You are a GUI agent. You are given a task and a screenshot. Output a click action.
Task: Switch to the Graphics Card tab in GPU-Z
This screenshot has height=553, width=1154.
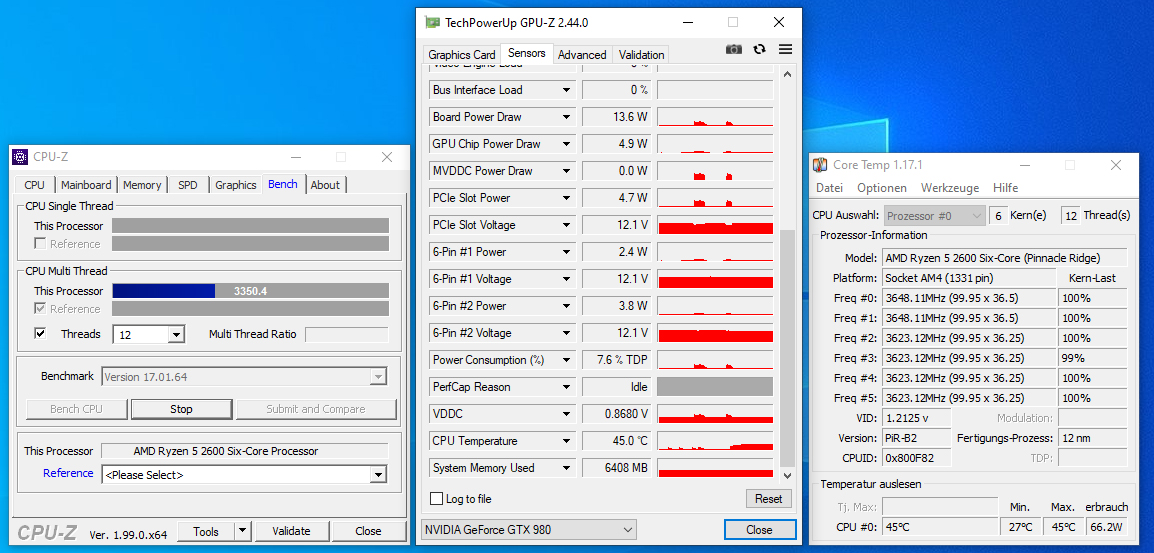click(x=462, y=54)
